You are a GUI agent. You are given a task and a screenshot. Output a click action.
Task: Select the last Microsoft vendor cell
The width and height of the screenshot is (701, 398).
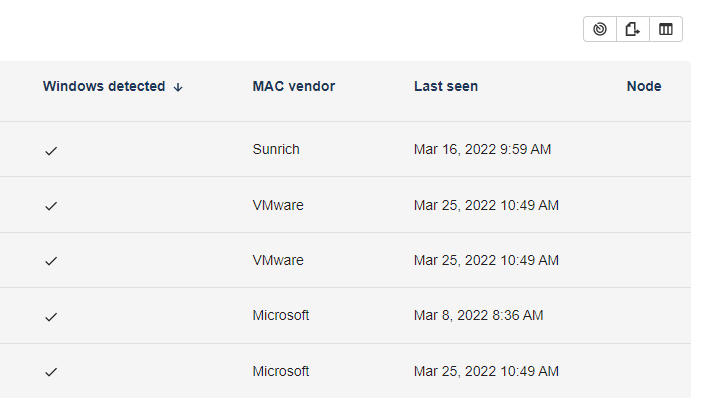[x=281, y=371]
